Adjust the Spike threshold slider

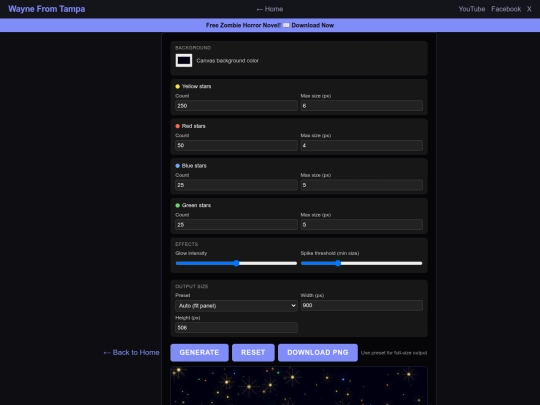click(x=362, y=263)
